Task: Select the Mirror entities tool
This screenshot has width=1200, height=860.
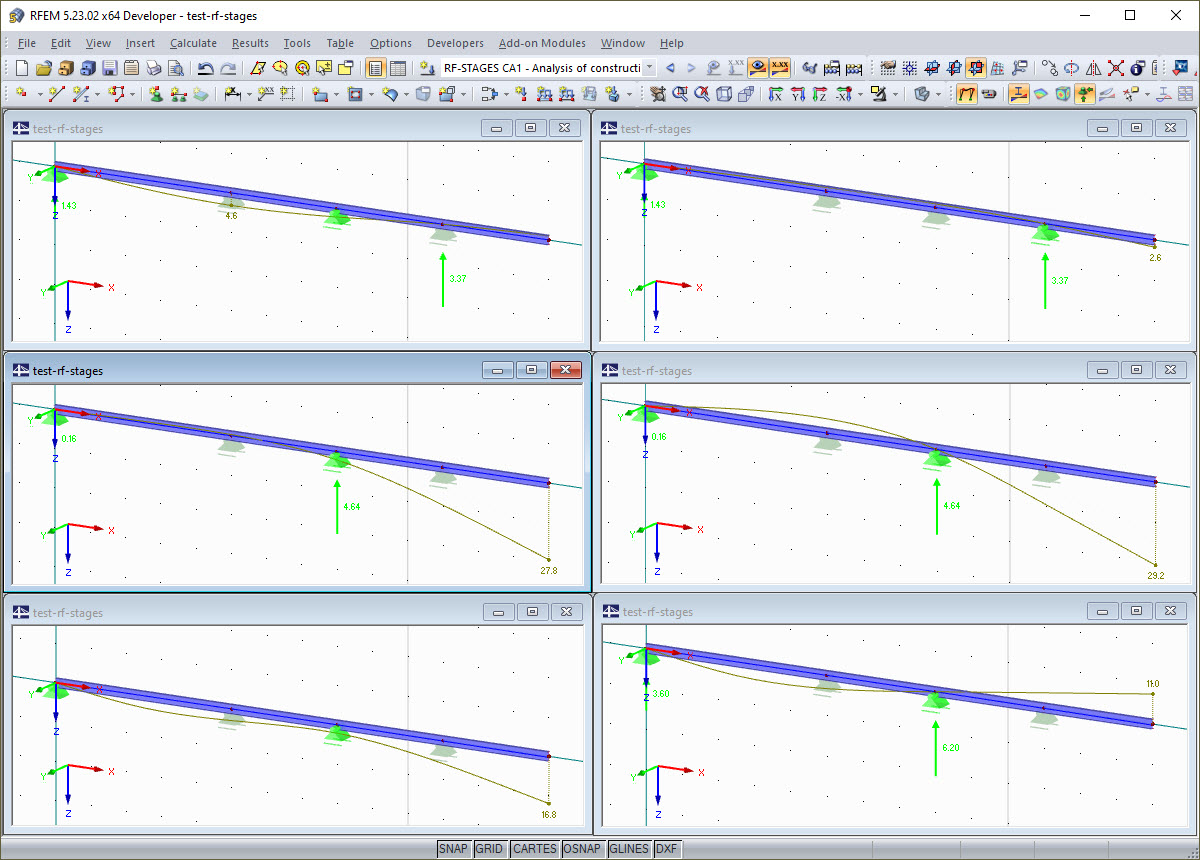Action: coord(1092,67)
